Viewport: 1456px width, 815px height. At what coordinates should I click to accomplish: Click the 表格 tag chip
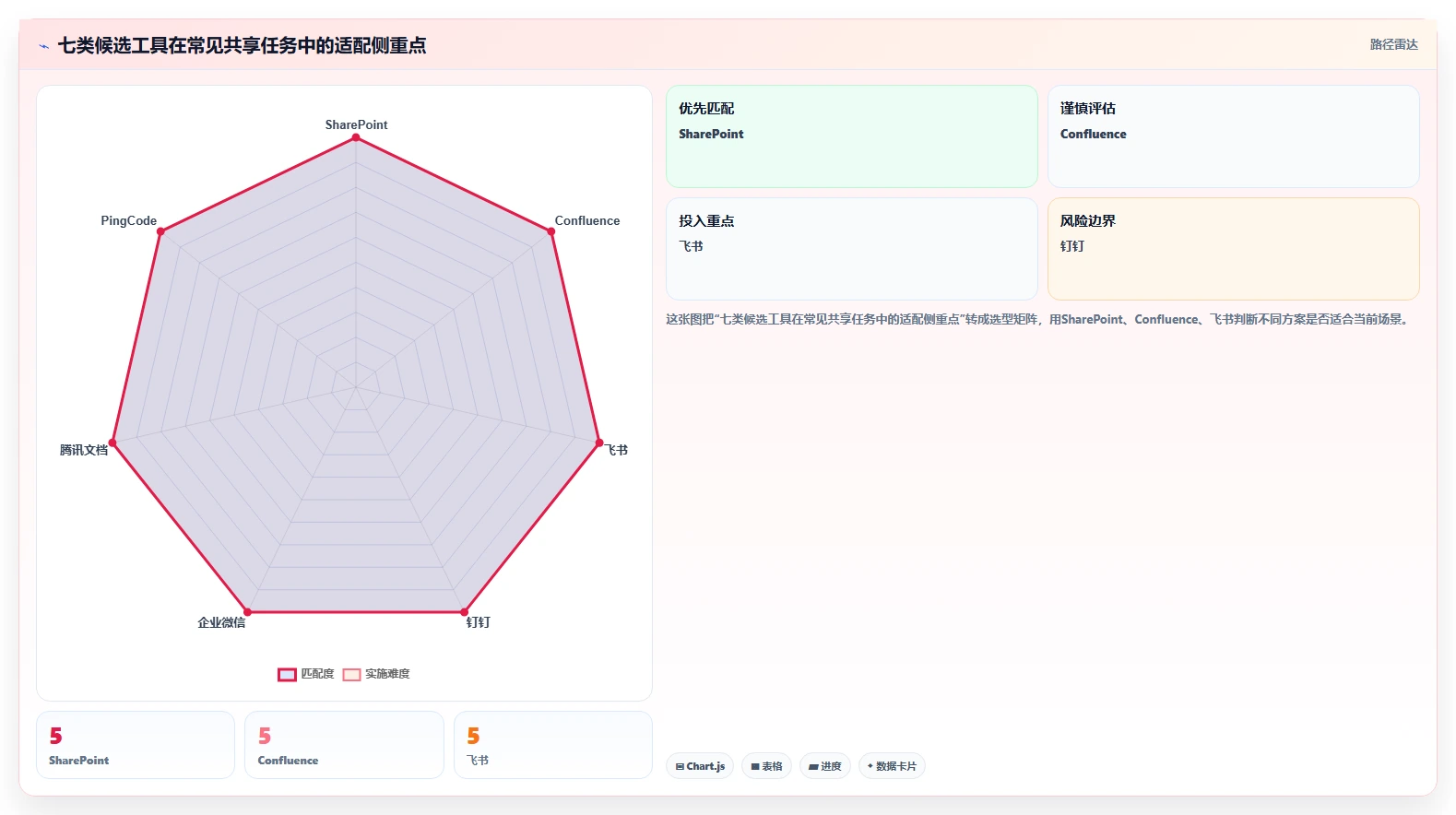(x=766, y=766)
